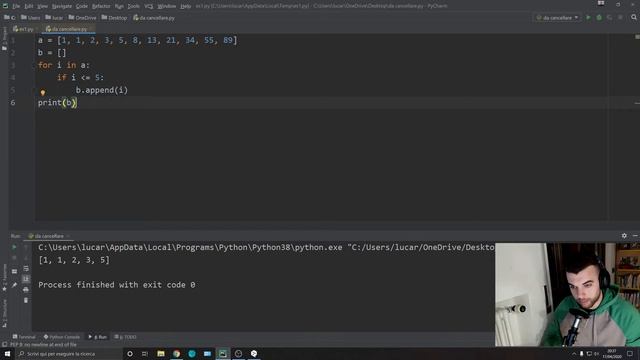The height and width of the screenshot is (360, 640).
Task: Open the Run menu in the menu bar
Action: click(x=119, y=6)
